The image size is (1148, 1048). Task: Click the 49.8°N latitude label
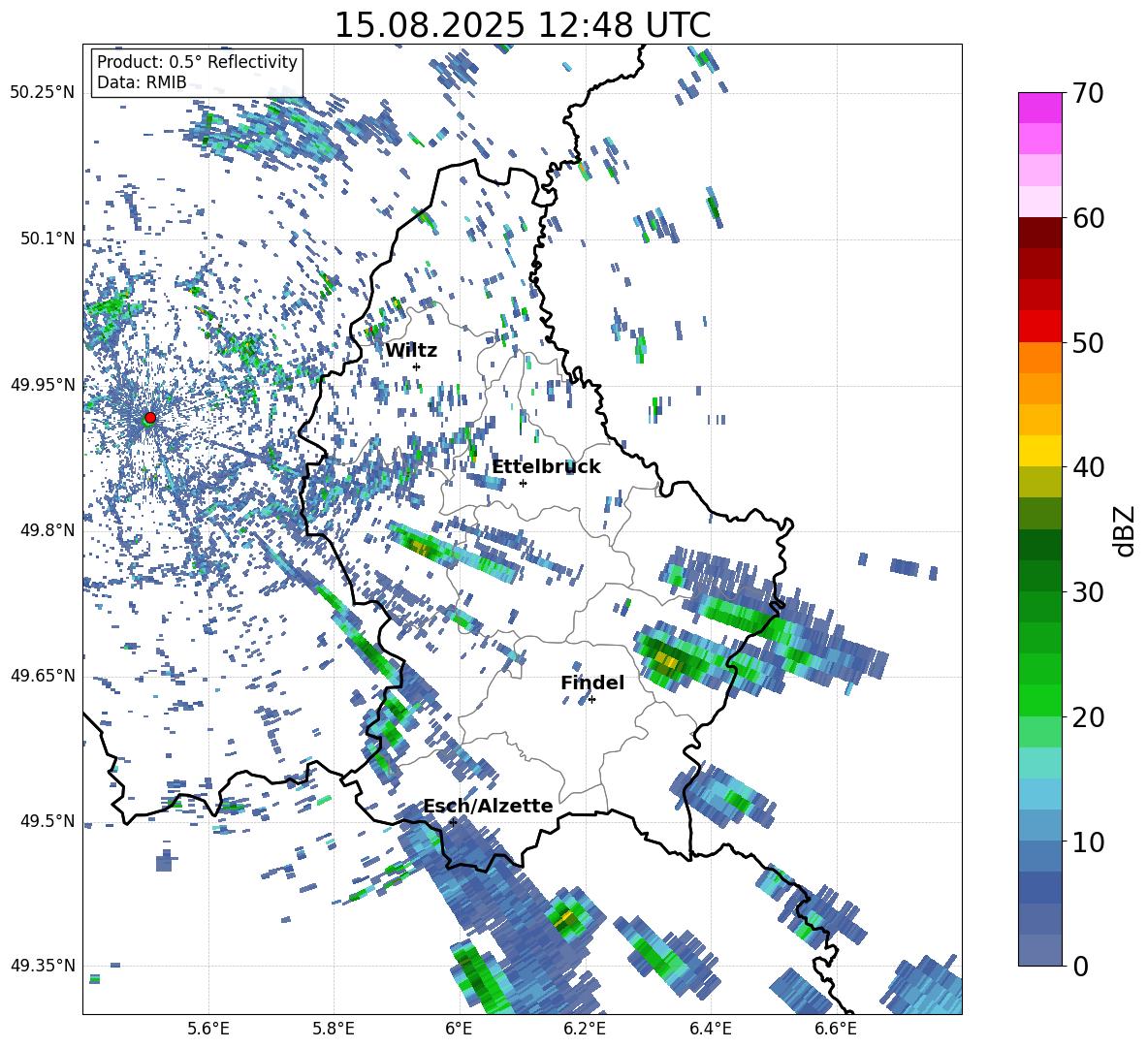(x=48, y=530)
